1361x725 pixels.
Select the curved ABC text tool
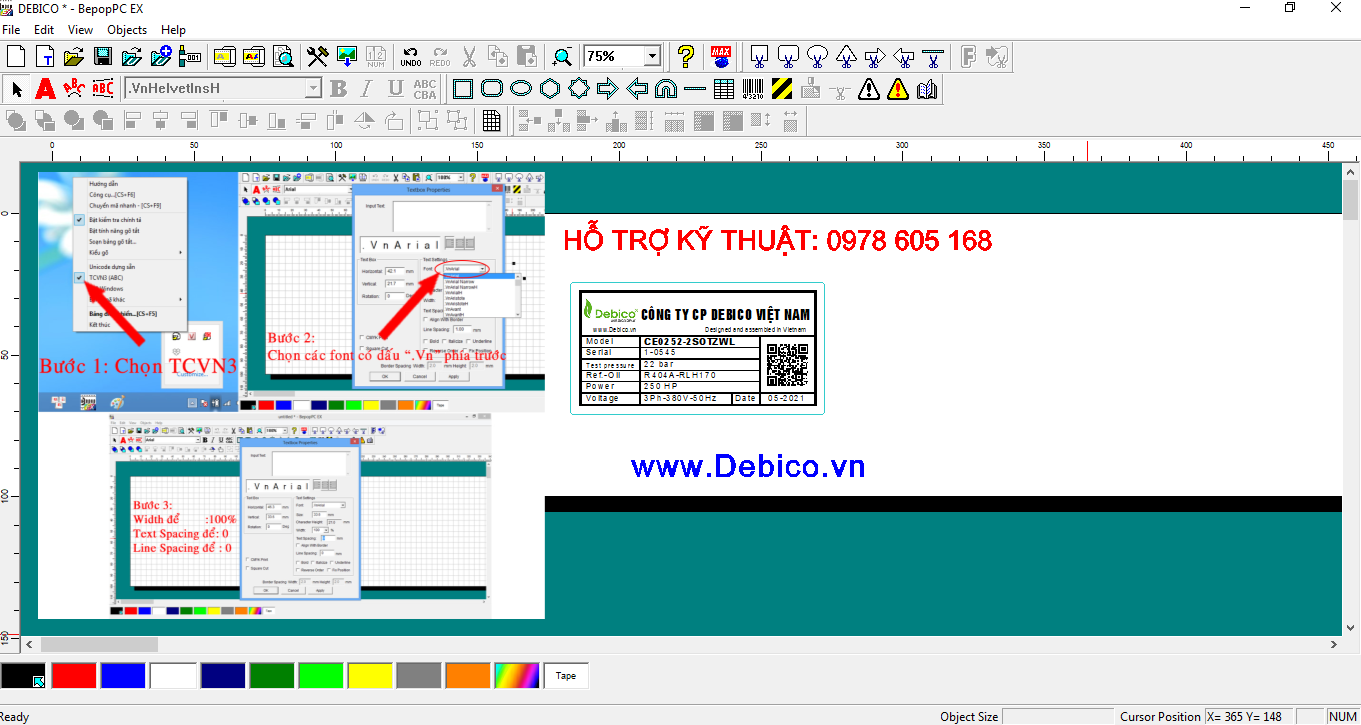pyautogui.click(x=73, y=89)
